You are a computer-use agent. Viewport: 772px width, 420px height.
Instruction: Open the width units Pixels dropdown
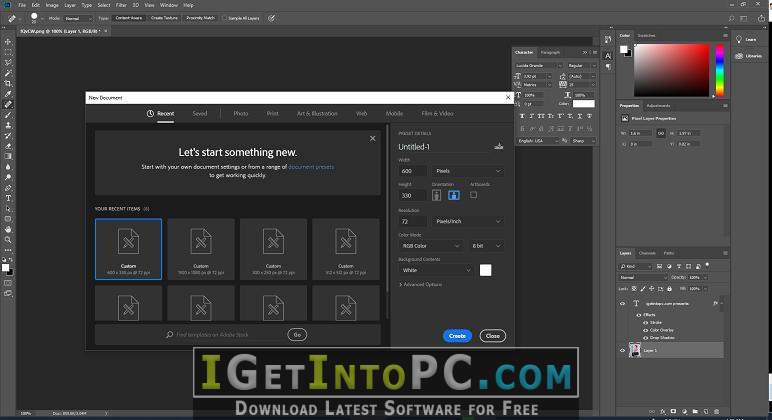[x=468, y=171]
